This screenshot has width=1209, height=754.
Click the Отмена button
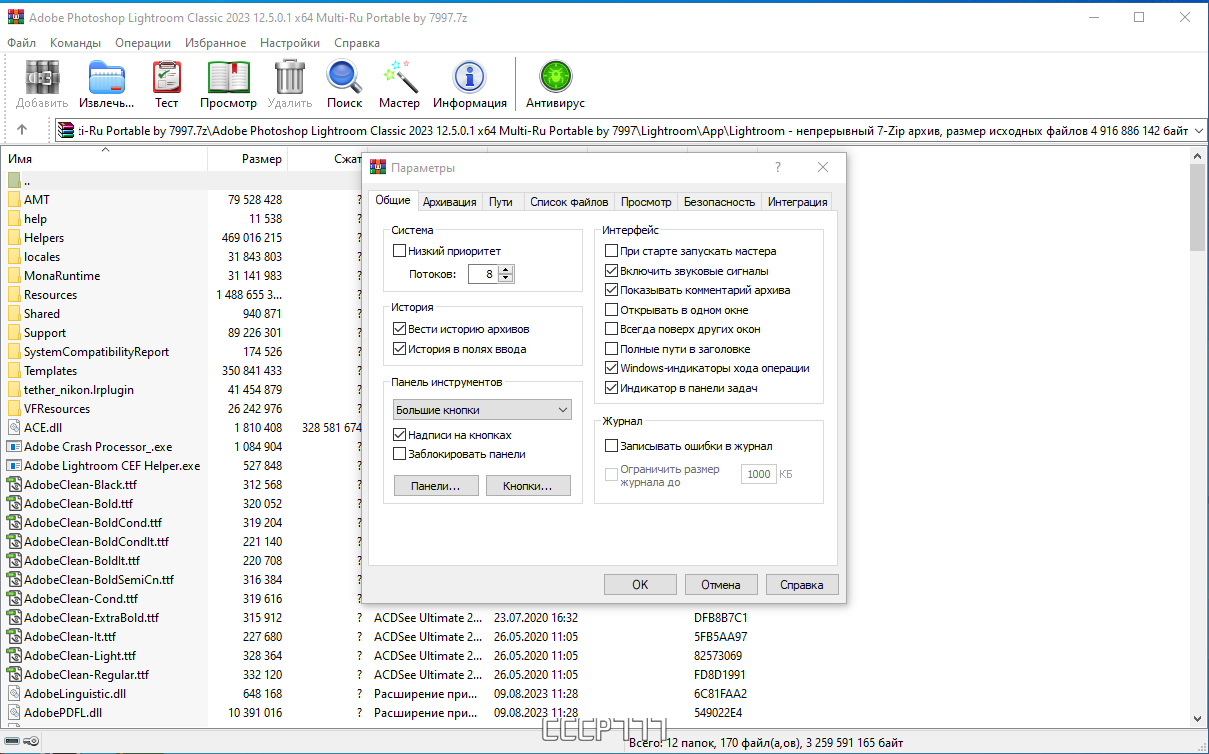[x=721, y=585]
